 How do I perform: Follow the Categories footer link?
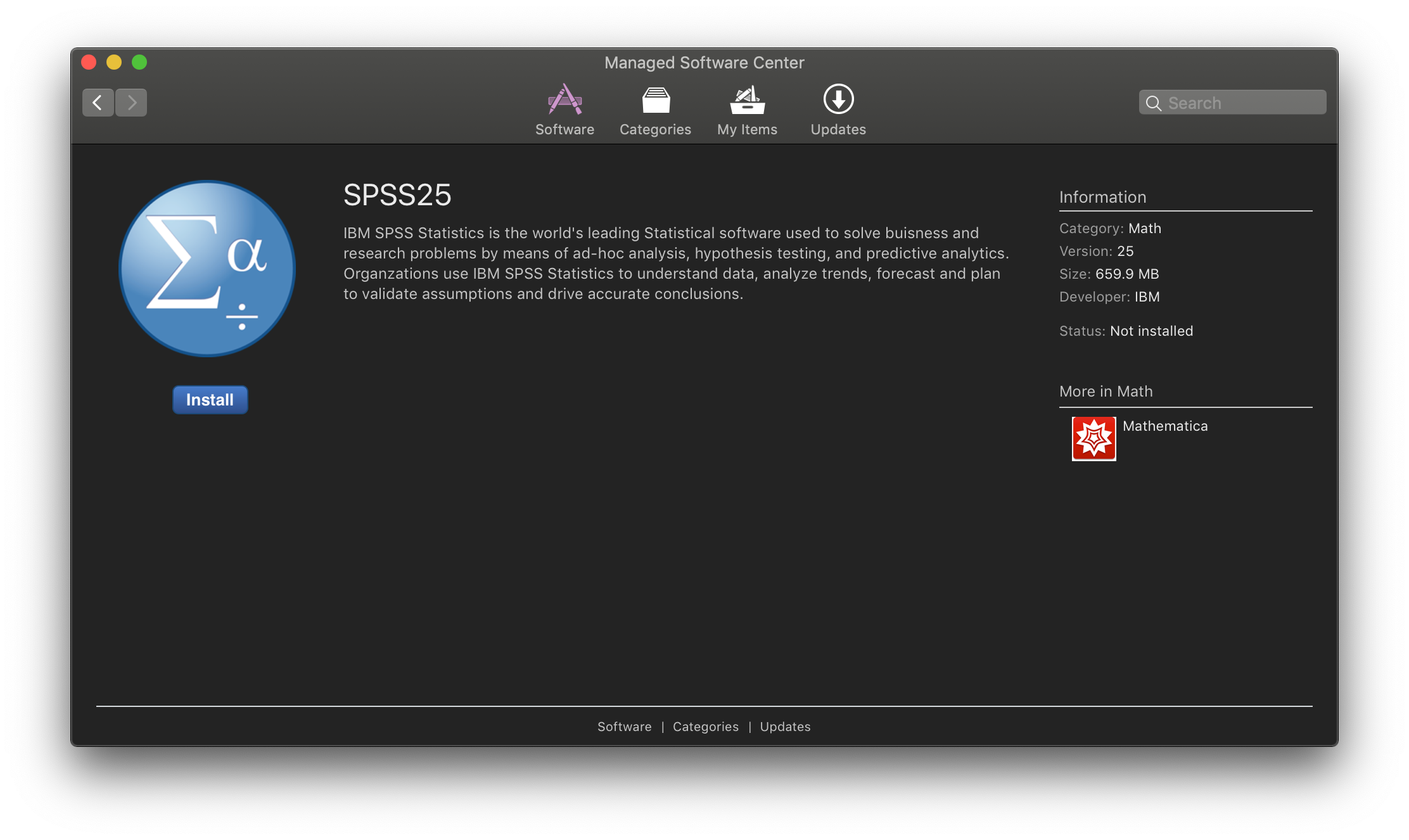(705, 727)
